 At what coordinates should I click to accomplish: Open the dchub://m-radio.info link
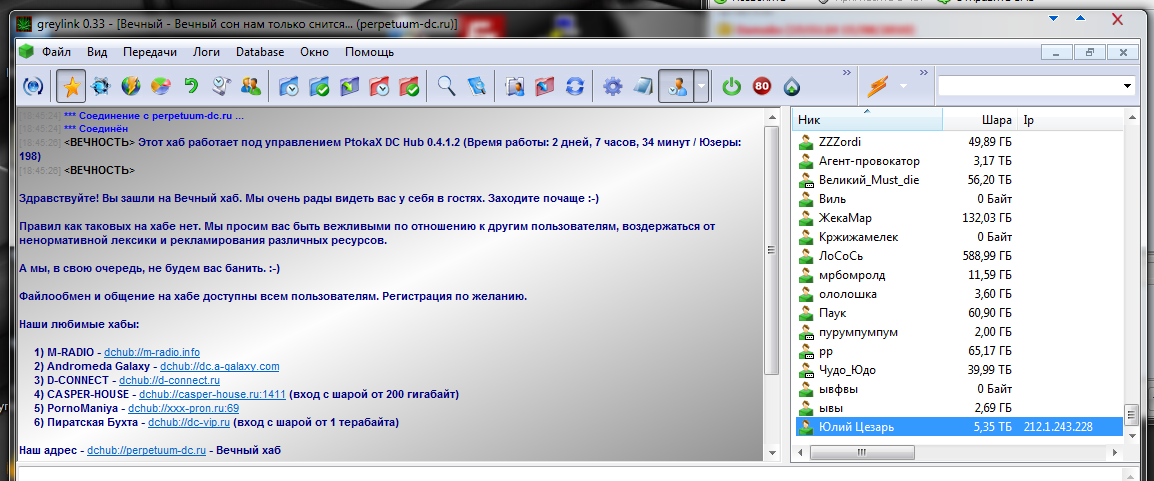pyautogui.click(x=152, y=352)
